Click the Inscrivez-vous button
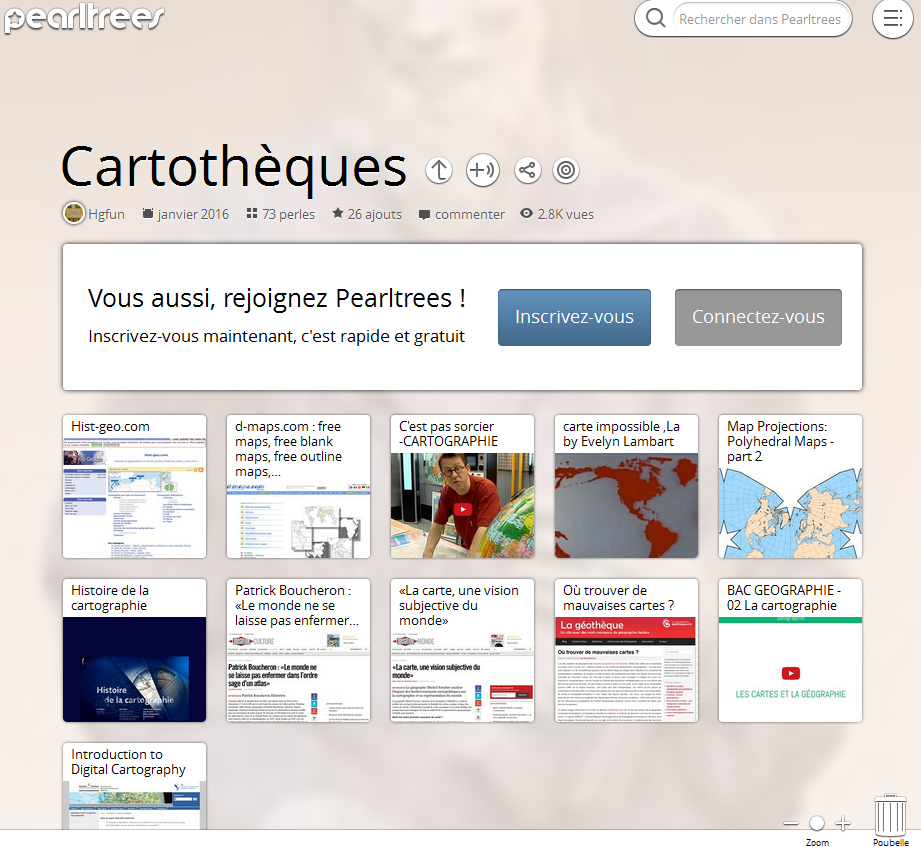This screenshot has width=921, height=847. click(x=574, y=317)
